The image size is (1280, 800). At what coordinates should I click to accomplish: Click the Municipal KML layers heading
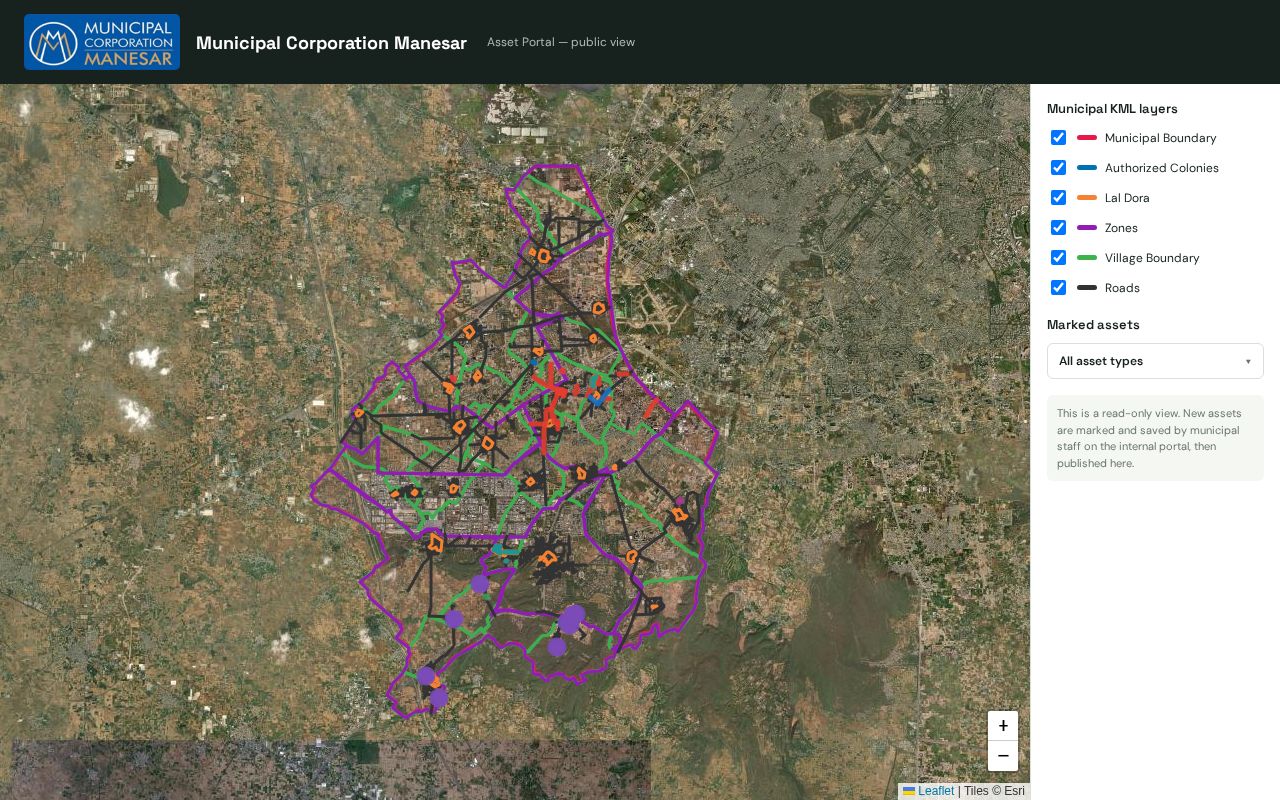point(1112,109)
